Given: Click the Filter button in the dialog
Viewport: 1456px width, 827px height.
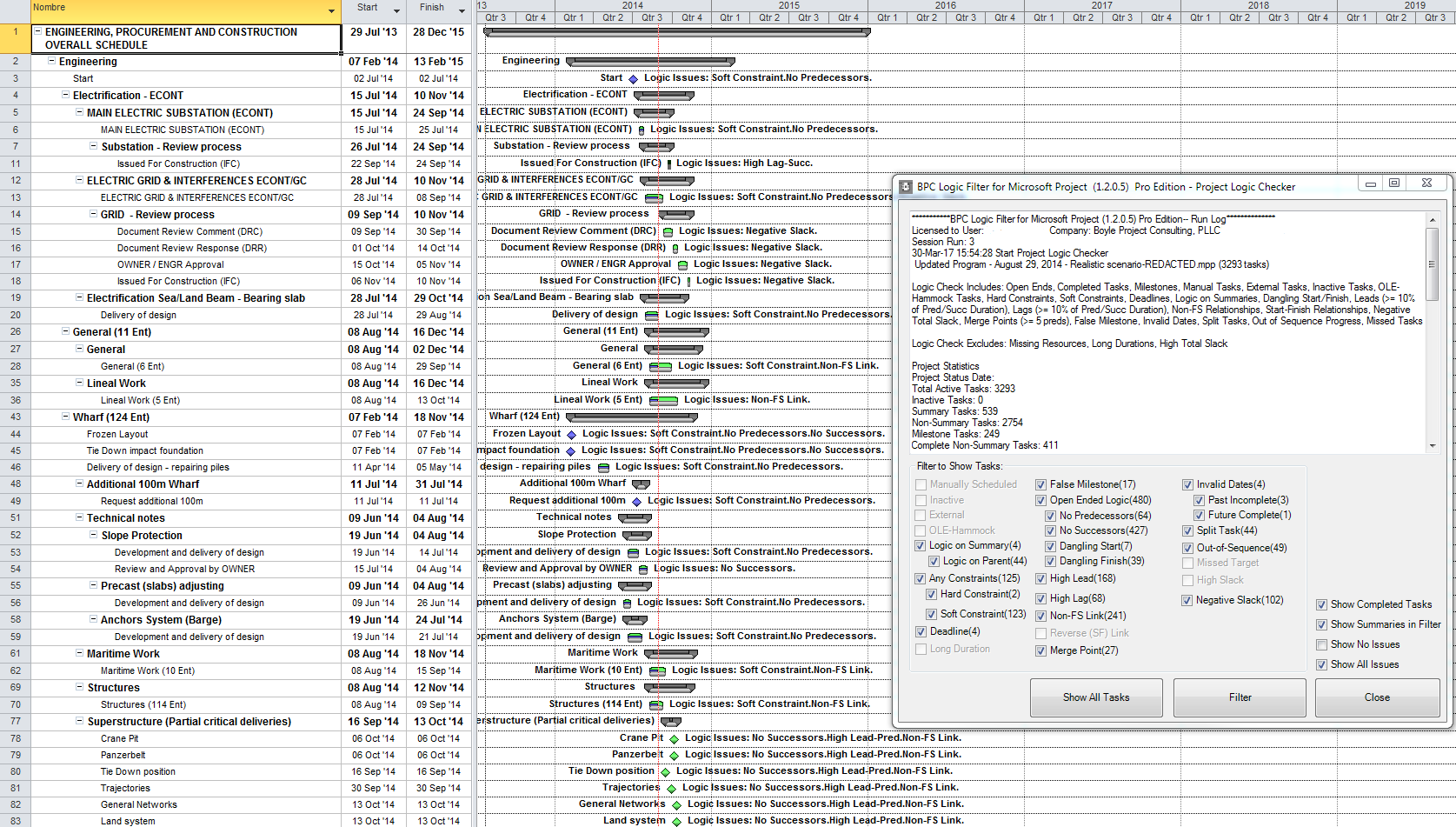Looking at the screenshot, I should point(1239,697).
